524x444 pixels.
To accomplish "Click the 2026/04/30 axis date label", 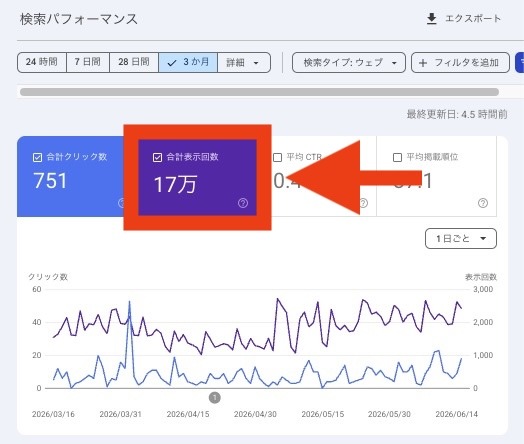I will 255,414.
